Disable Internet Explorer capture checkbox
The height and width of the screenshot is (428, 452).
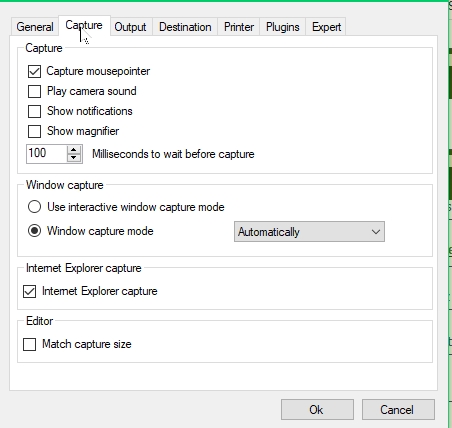tap(30, 291)
